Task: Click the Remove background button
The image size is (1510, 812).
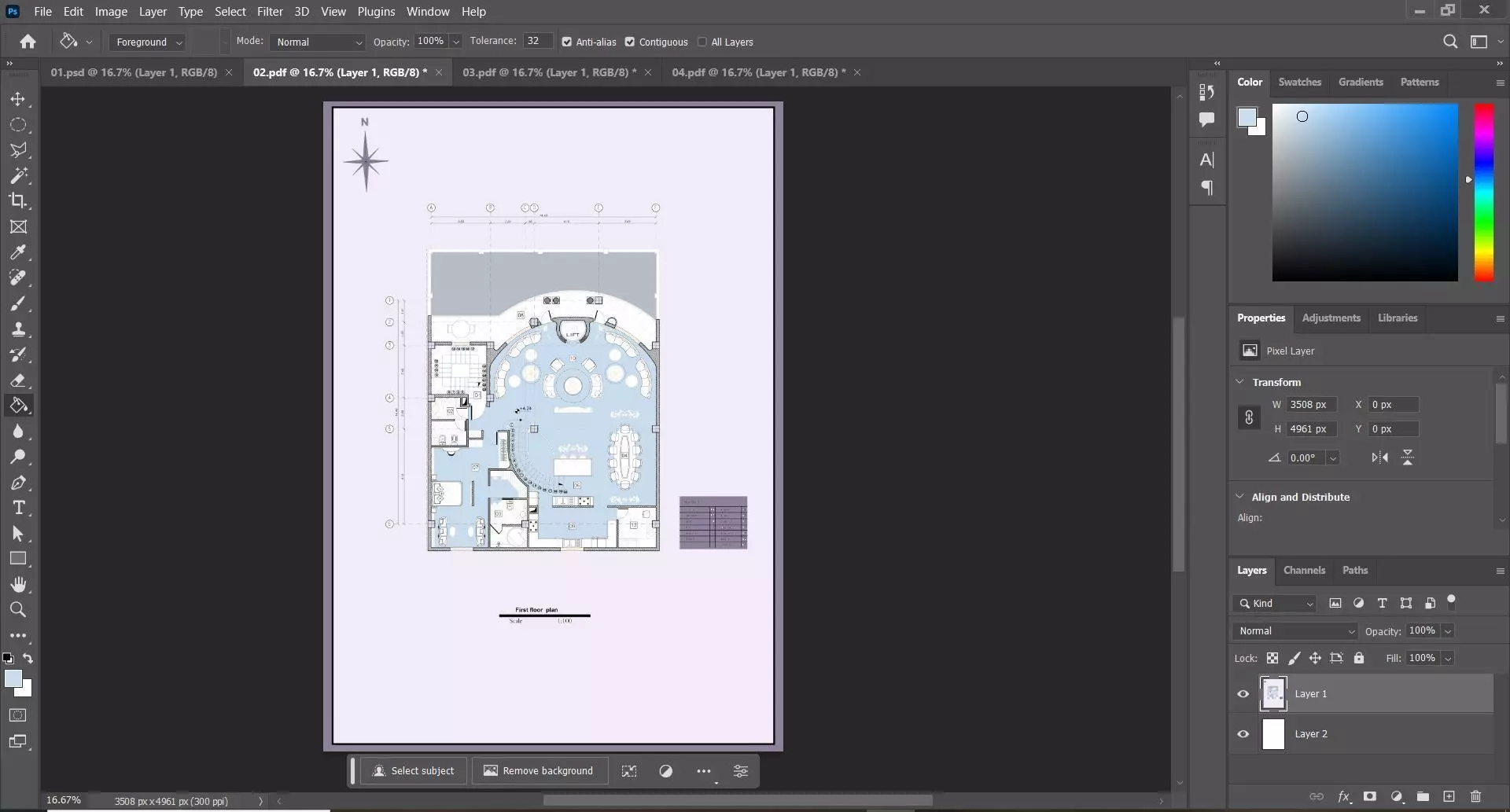Action: 539,771
